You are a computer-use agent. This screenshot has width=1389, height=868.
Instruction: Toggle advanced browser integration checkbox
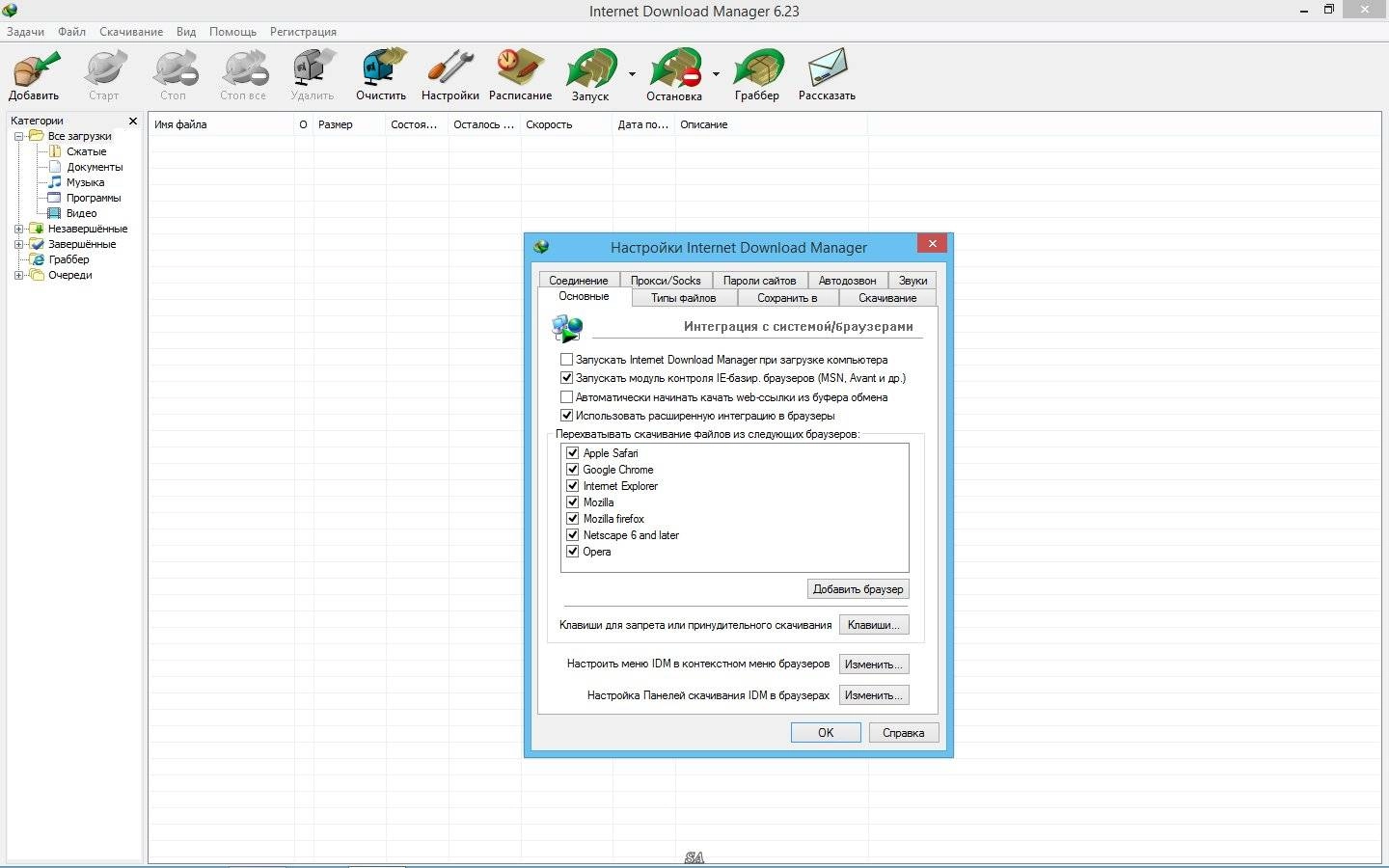(x=567, y=416)
